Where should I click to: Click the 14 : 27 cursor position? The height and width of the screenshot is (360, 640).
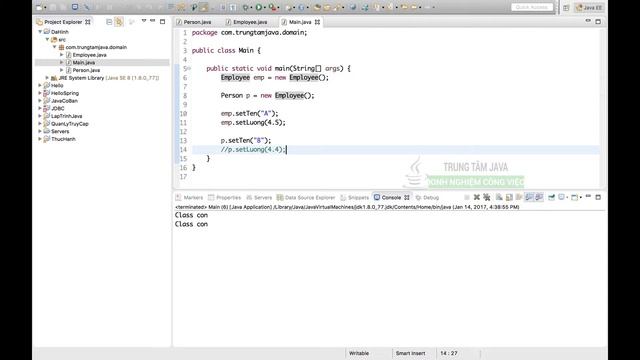[449, 353]
